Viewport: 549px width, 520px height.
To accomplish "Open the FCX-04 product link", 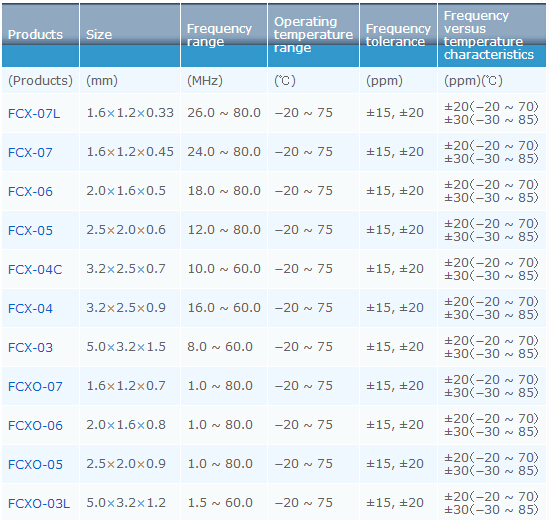I will (x=30, y=308).
